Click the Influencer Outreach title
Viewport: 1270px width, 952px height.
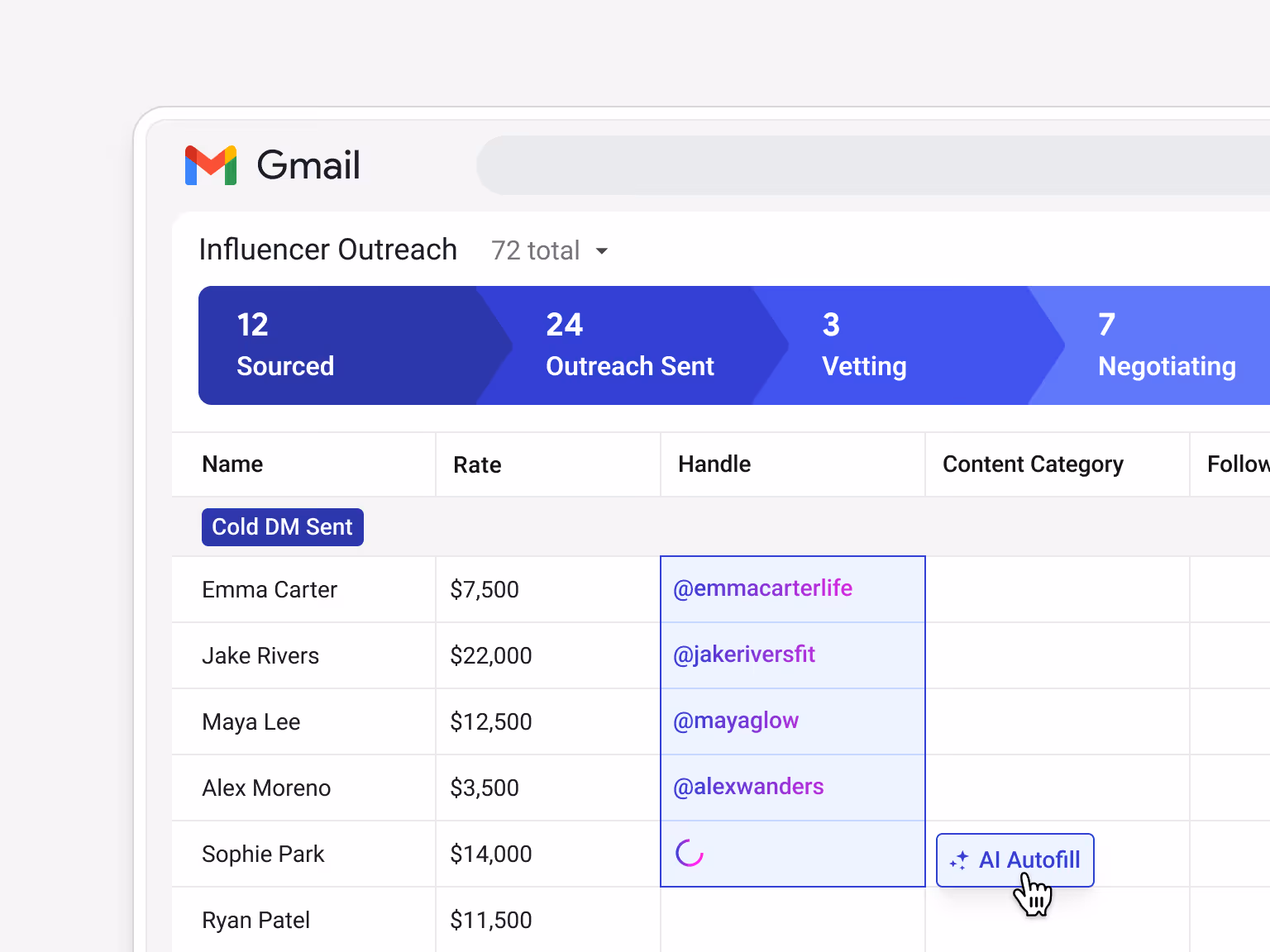[328, 250]
